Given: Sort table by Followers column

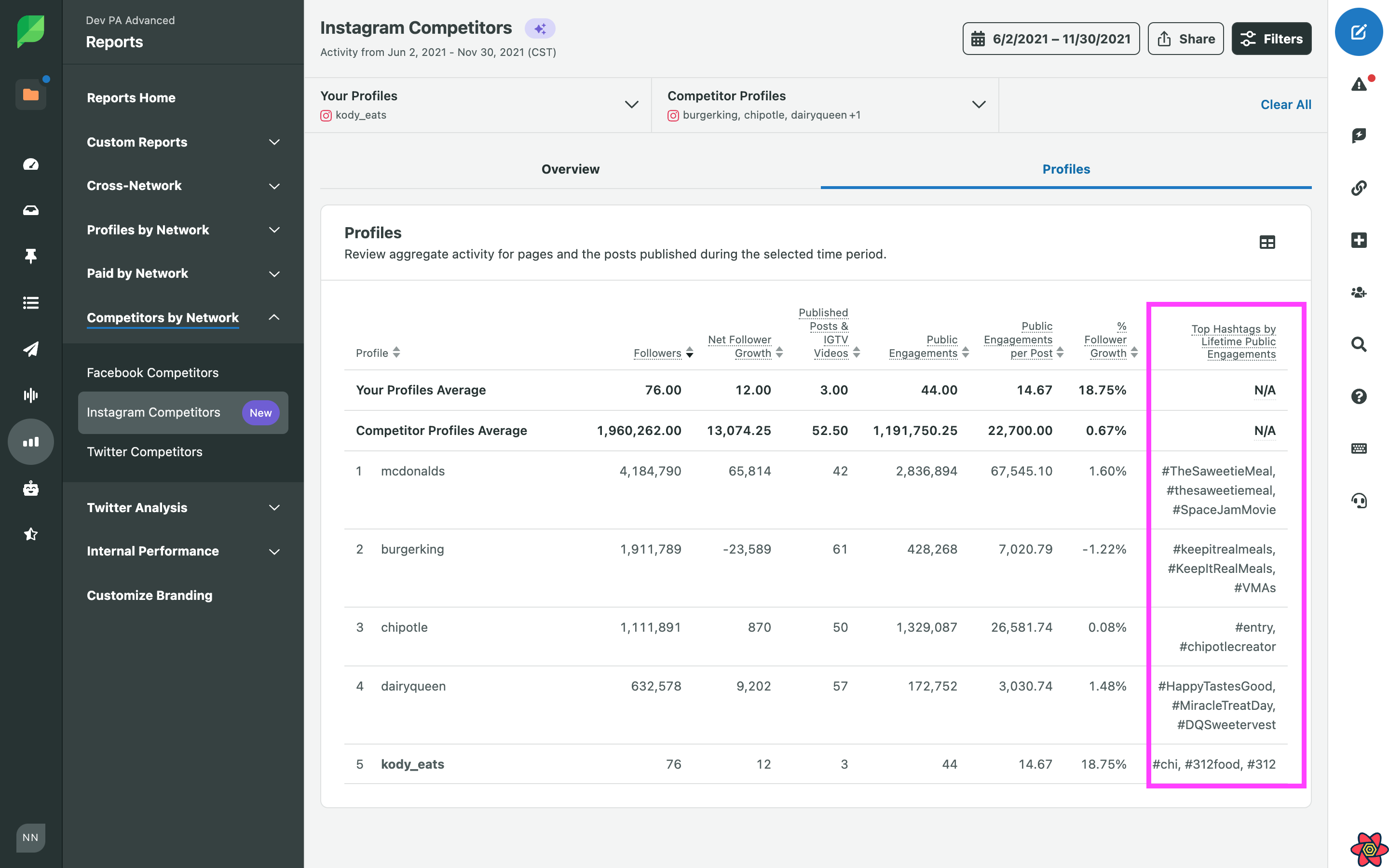Looking at the screenshot, I should pos(663,353).
